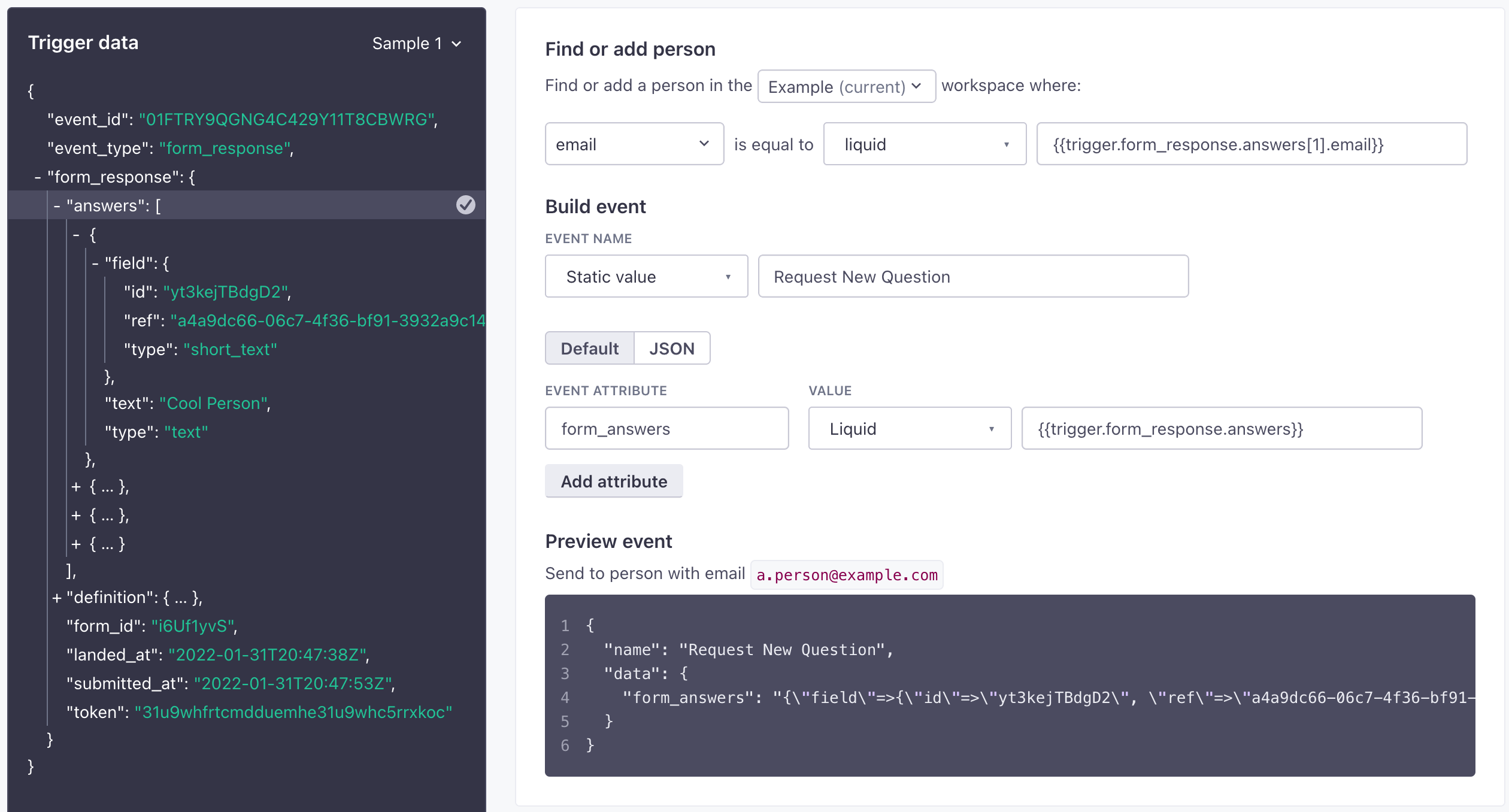Select the Default tab
The image size is (1509, 812).
589,349
